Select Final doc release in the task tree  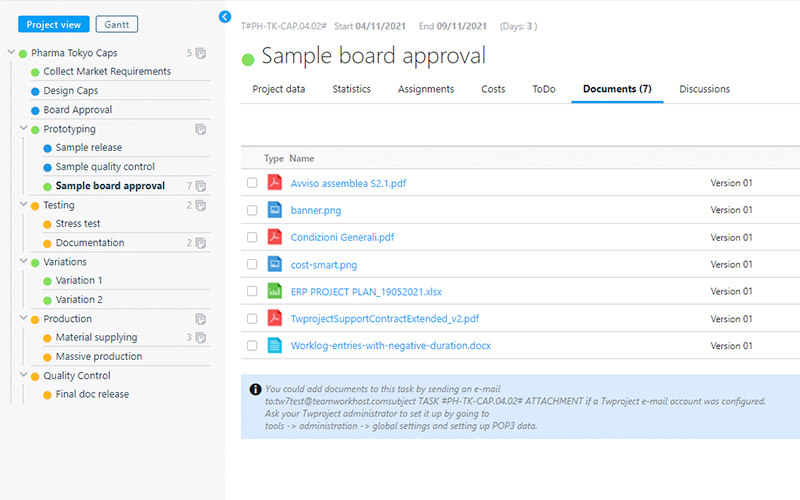pyautogui.click(x=92, y=394)
